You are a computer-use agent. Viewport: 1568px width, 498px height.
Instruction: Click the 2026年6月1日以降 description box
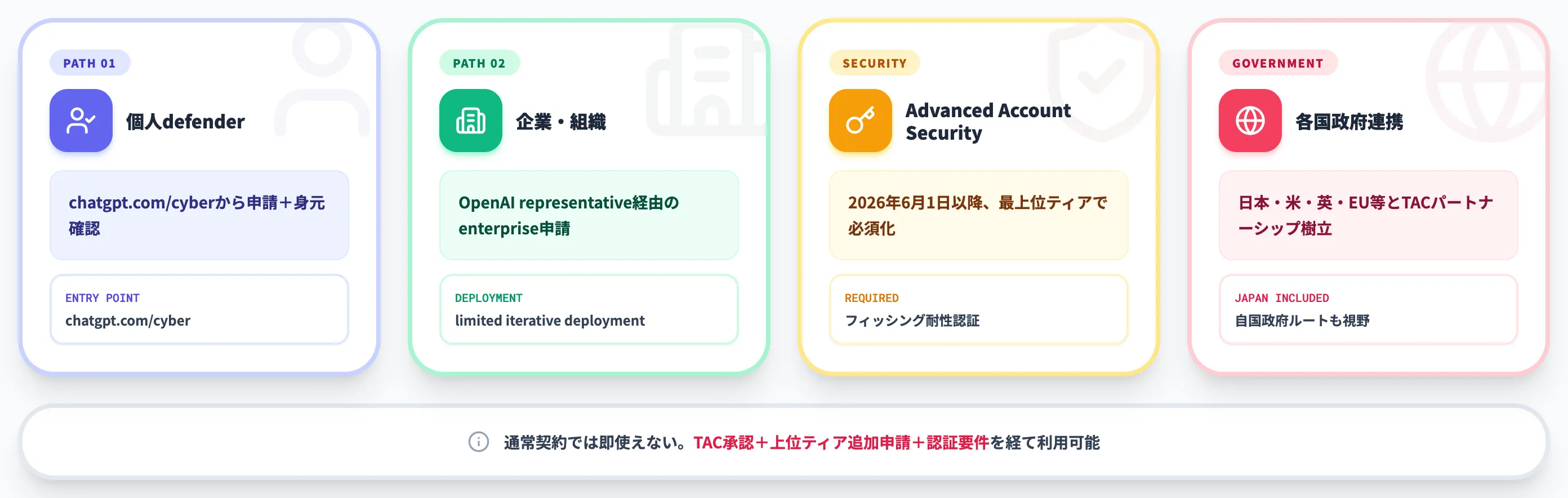click(x=978, y=216)
